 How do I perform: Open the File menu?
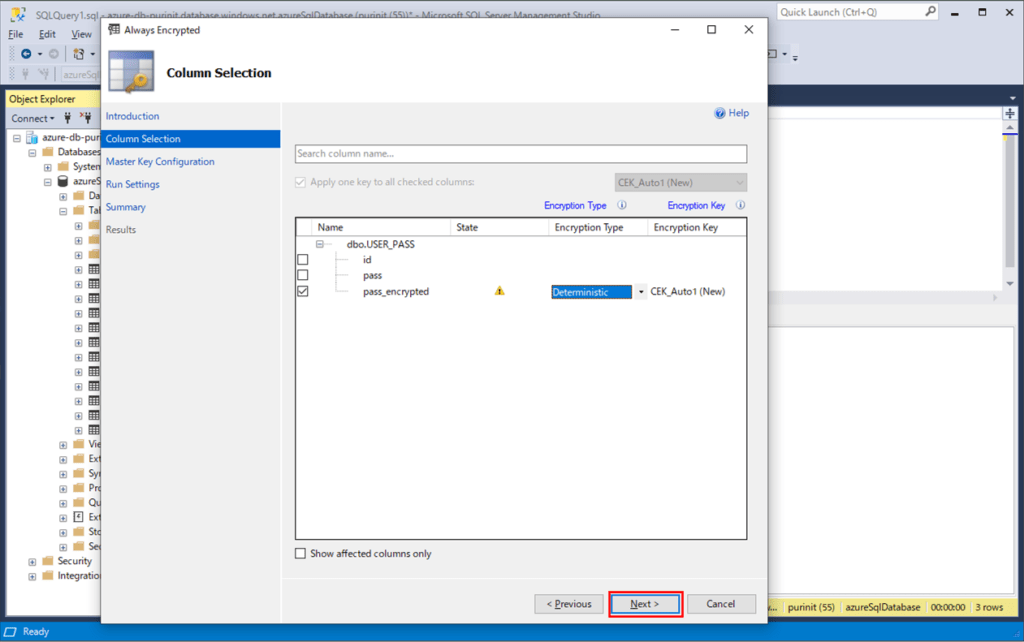[16, 34]
